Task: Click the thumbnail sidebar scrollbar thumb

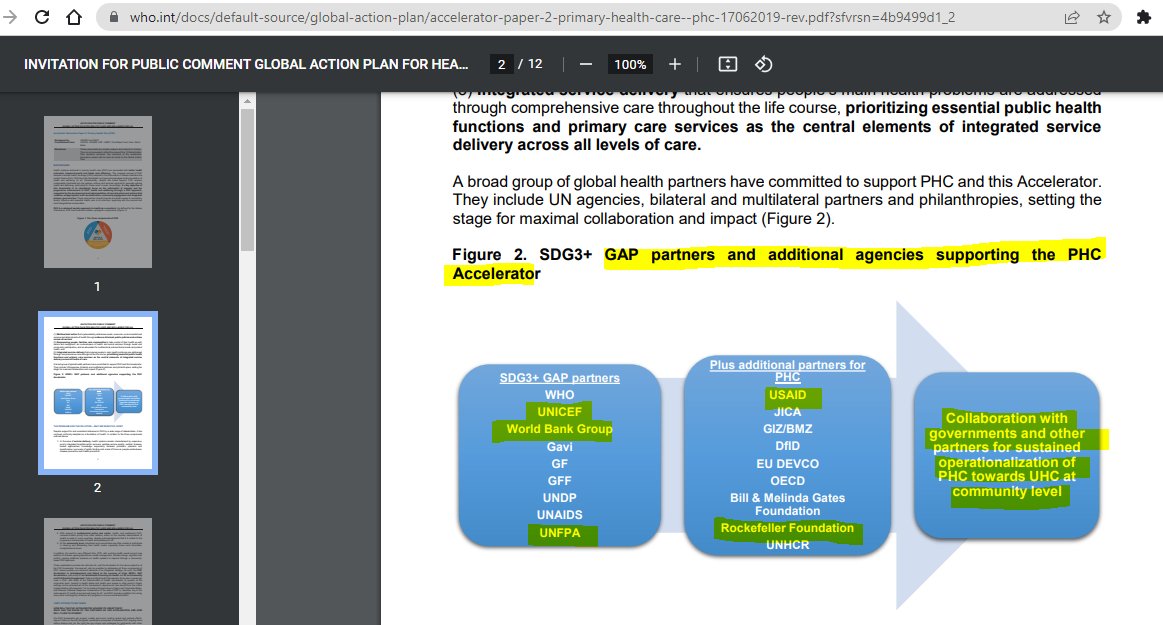Action: click(248, 179)
